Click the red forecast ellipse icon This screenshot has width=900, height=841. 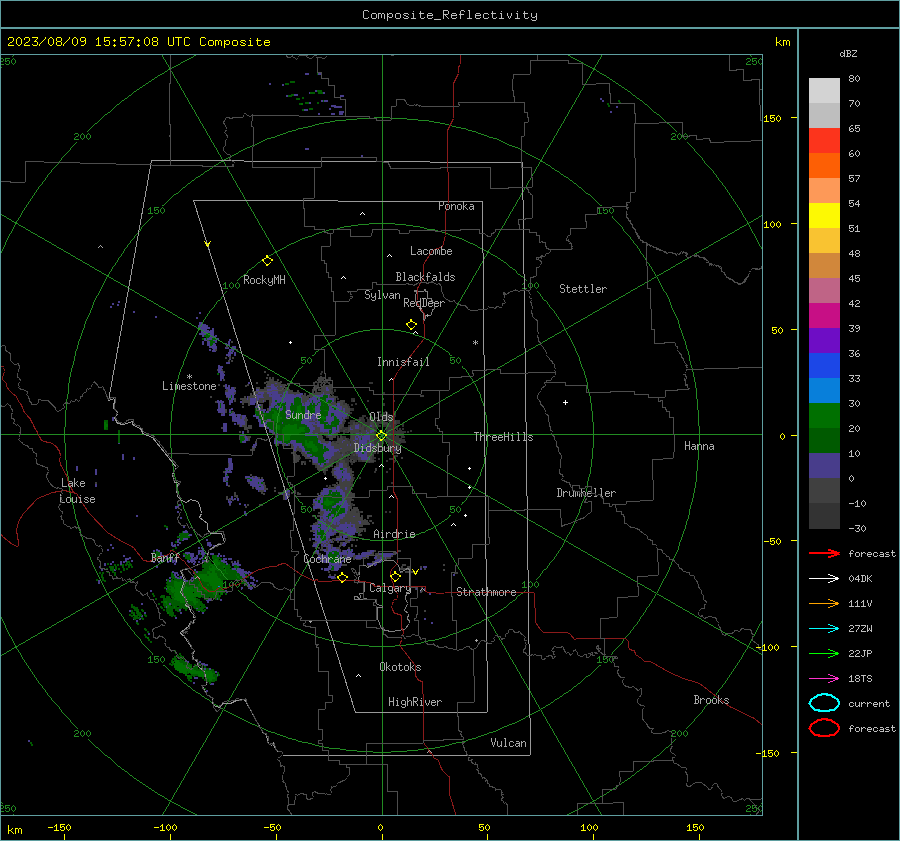(x=824, y=728)
